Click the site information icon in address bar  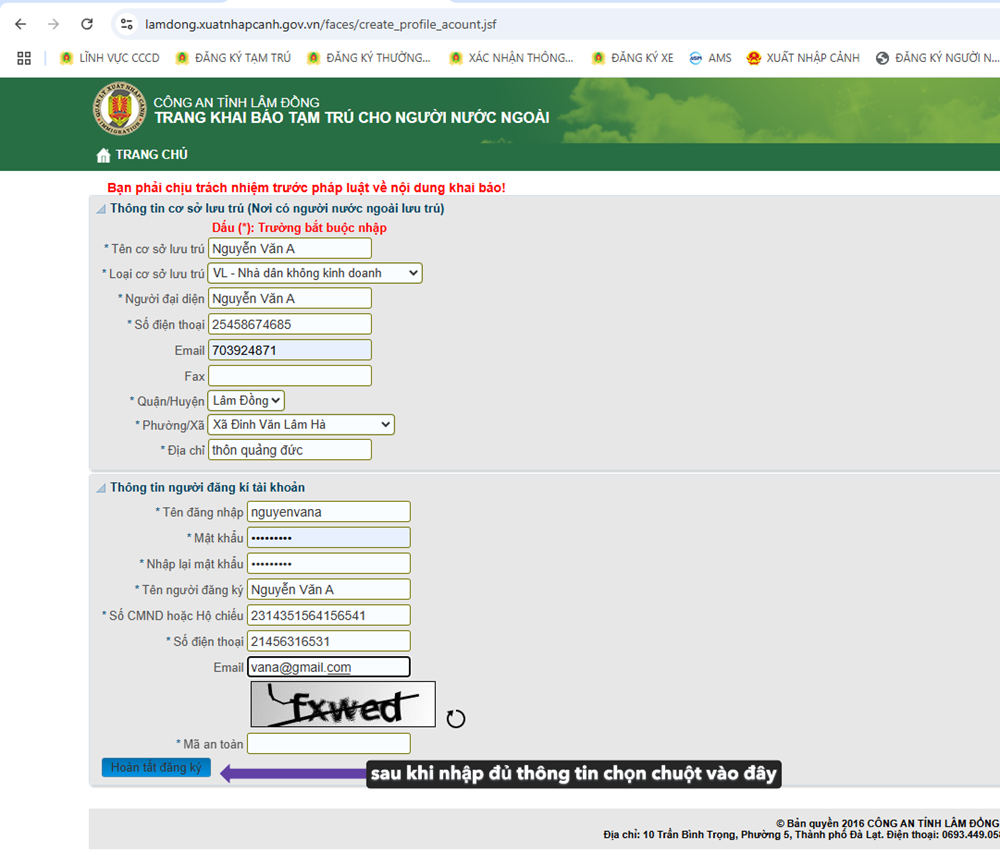click(125, 24)
